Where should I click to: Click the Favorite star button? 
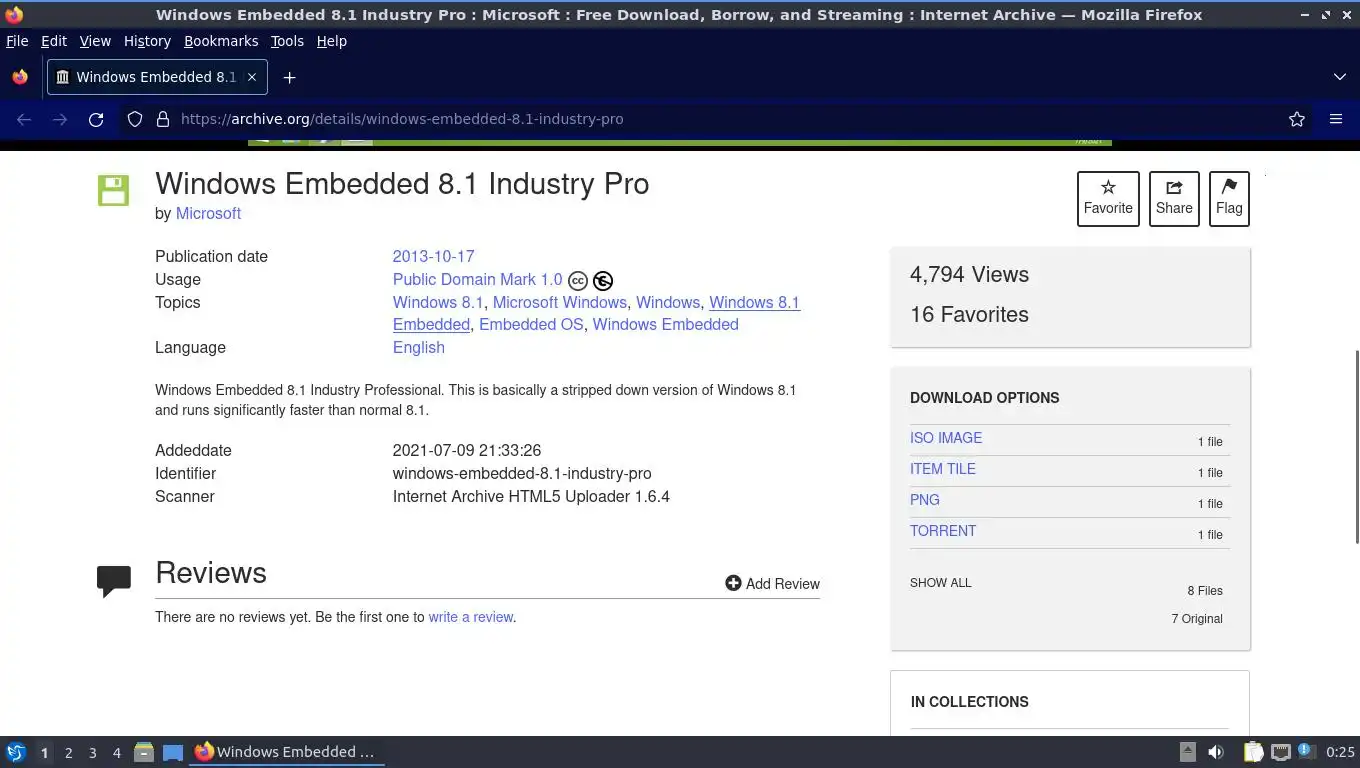[x=1108, y=199]
